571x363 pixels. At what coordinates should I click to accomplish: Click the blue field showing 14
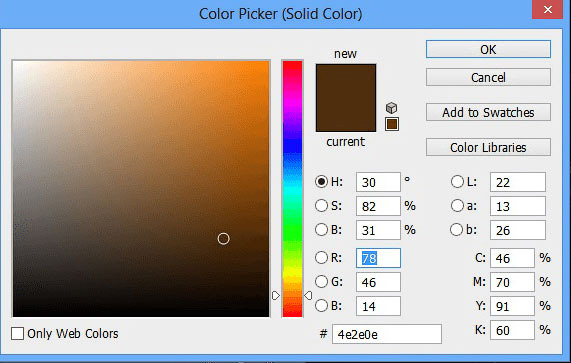pos(378,306)
